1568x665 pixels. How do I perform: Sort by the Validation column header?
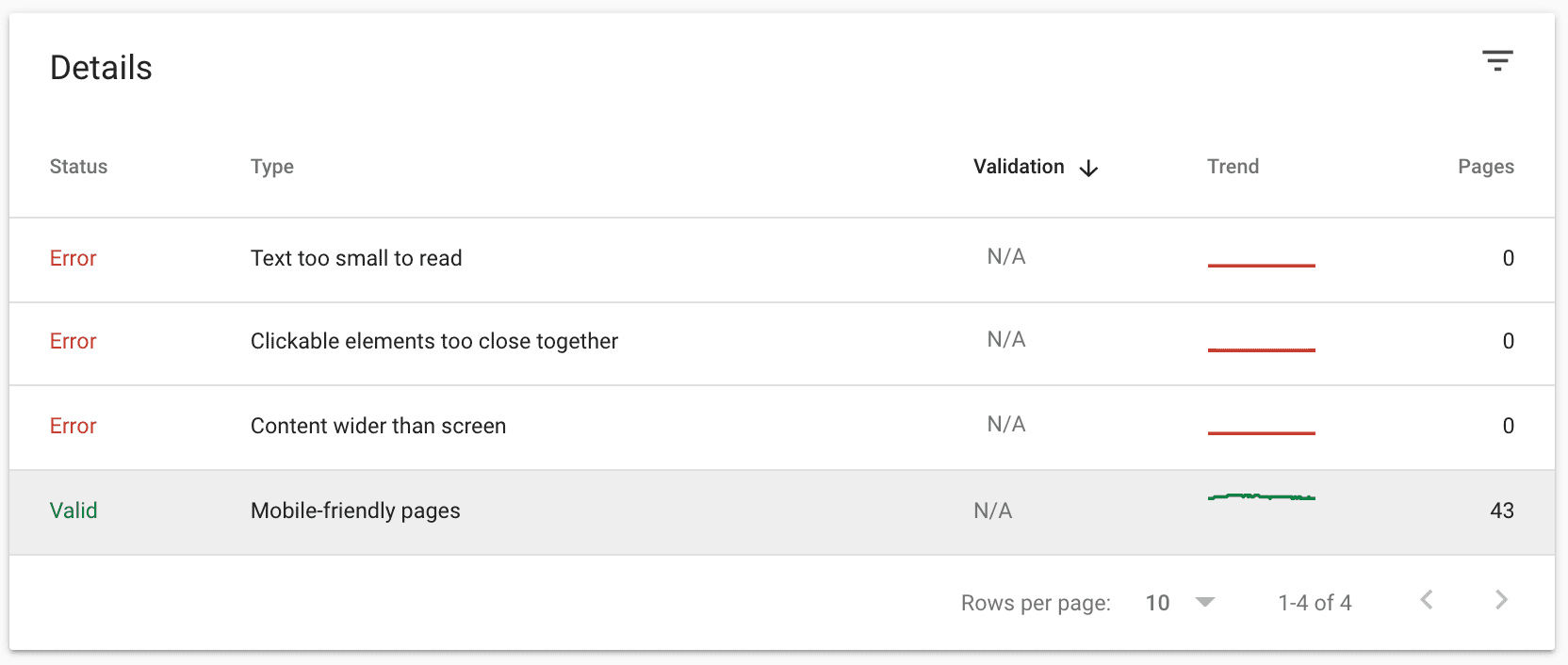tap(1019, 167)
